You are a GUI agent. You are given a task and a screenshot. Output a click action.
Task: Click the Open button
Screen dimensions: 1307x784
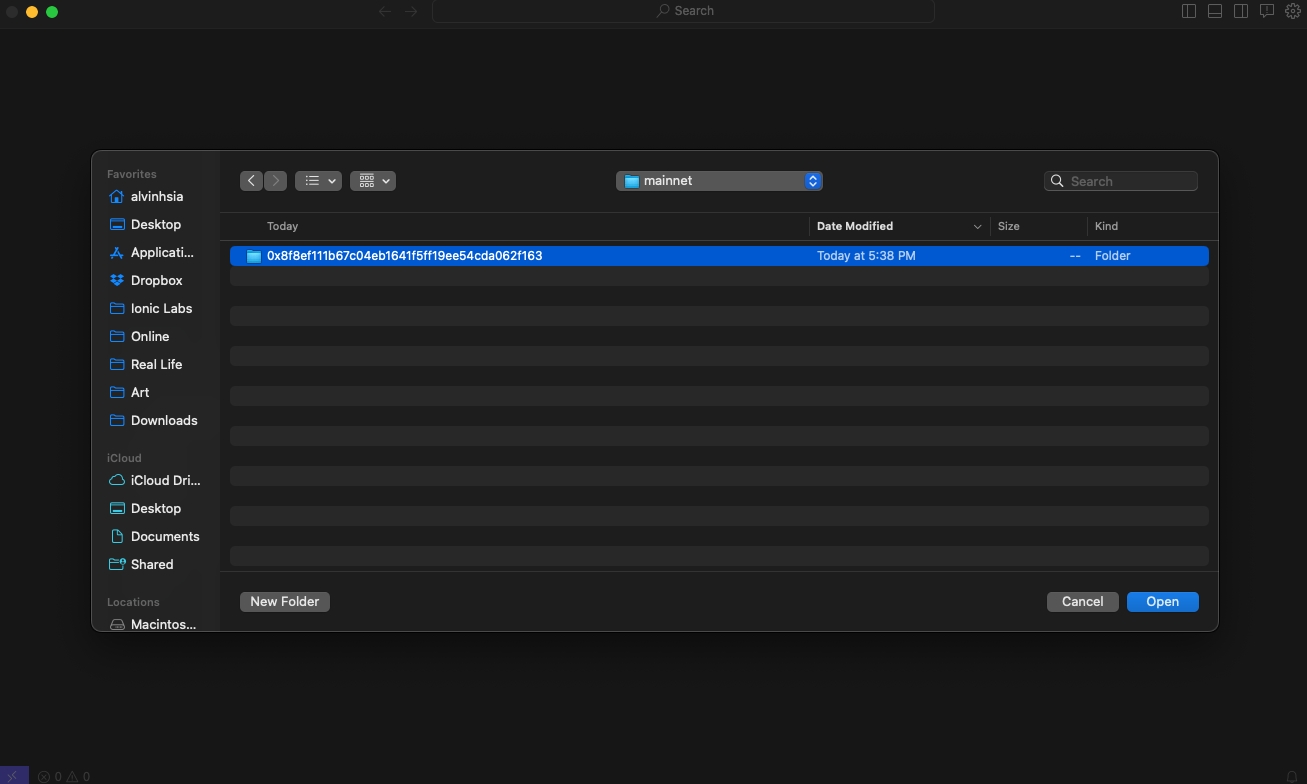point(1163,601)
